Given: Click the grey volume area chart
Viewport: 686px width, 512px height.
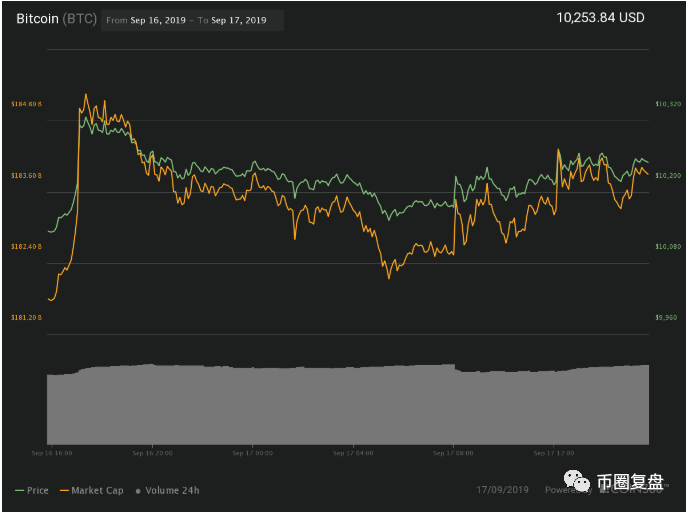Looking at the screenshot, I should pos(348,405).
